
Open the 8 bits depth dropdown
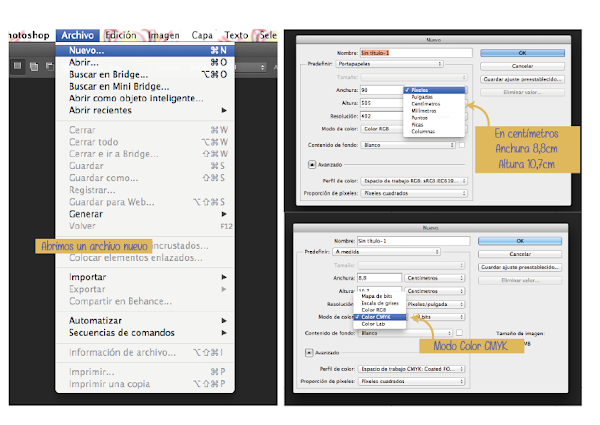coord(439,317)
